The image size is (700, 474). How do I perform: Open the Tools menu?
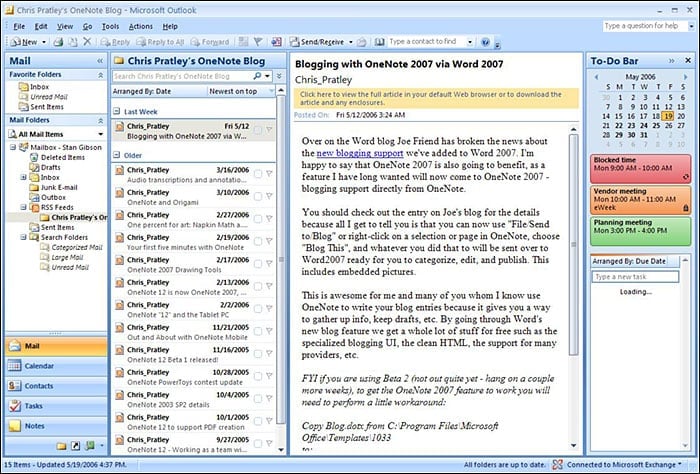110,26
